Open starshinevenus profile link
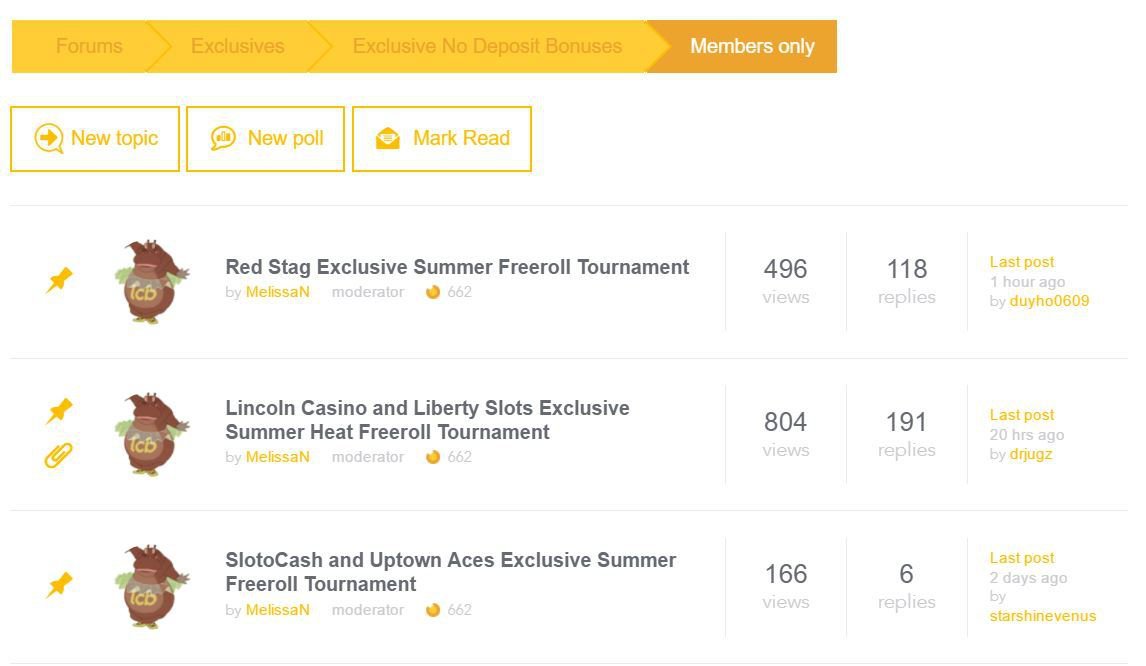The height and width of the screenshot is (666, 1146). (1043, 616)
